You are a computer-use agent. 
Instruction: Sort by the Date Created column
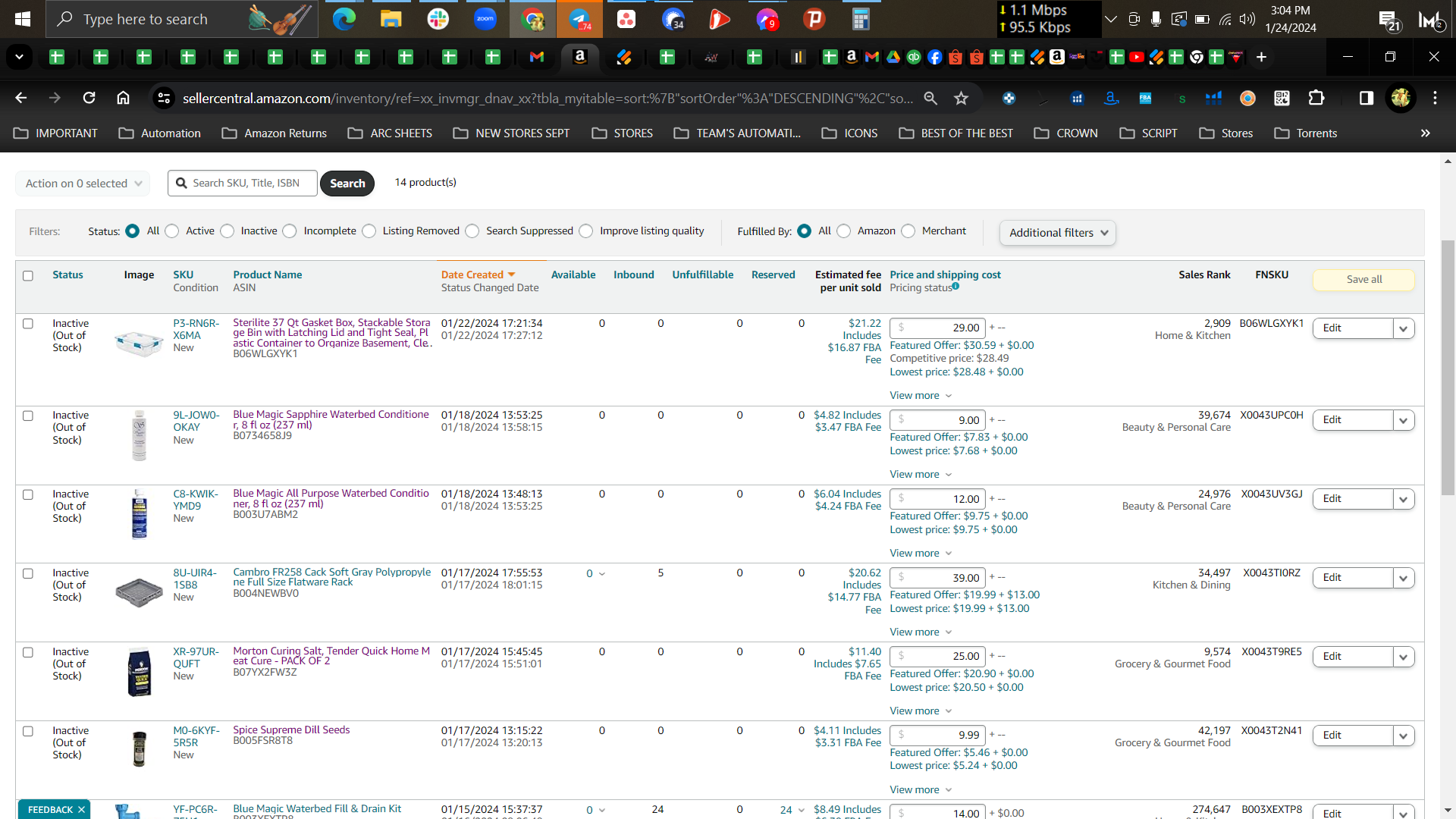[478, 275]
